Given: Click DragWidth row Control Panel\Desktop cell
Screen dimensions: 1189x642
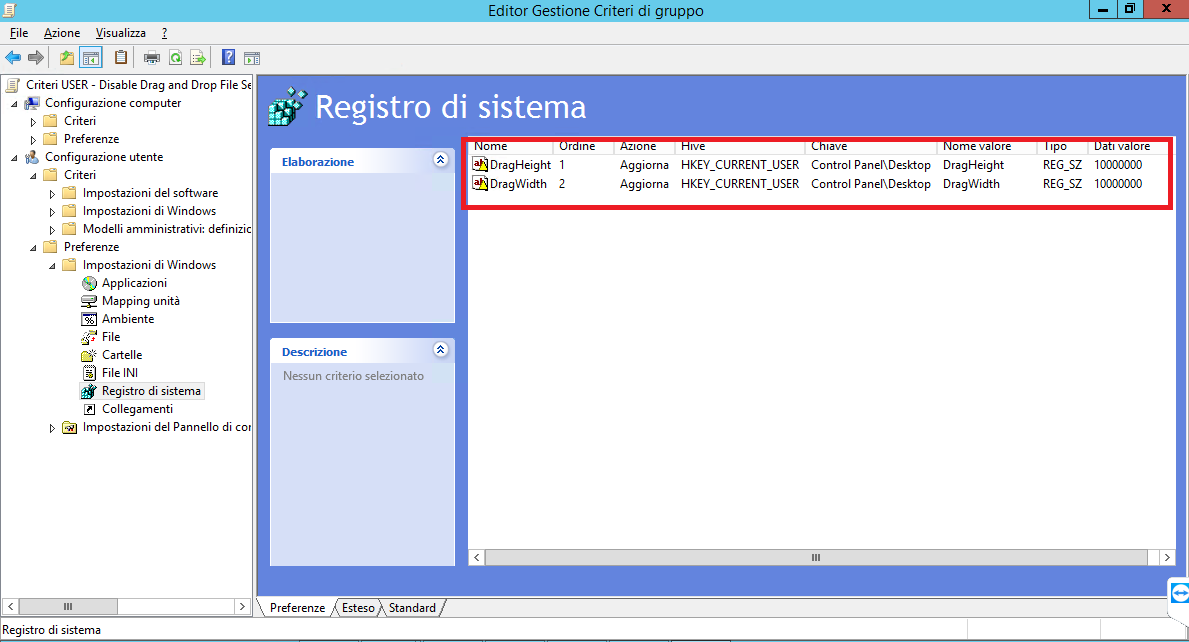Looking at the screenshot, I should point(871,183).
